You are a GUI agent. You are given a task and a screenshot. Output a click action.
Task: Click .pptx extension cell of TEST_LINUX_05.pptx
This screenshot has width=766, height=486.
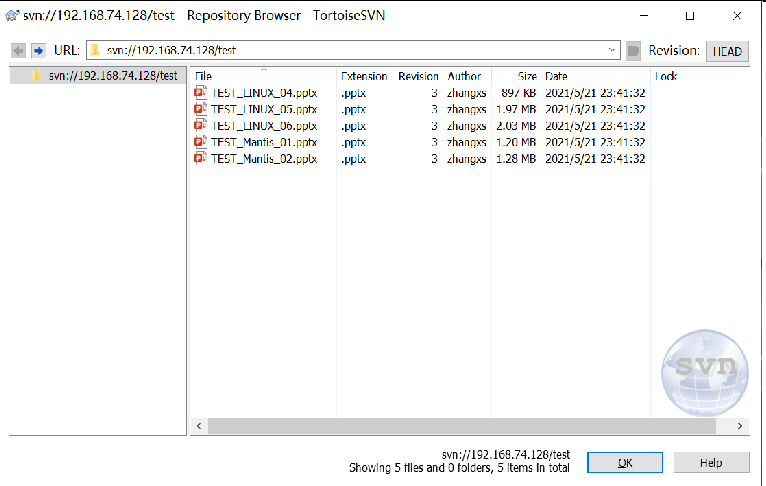354,109
